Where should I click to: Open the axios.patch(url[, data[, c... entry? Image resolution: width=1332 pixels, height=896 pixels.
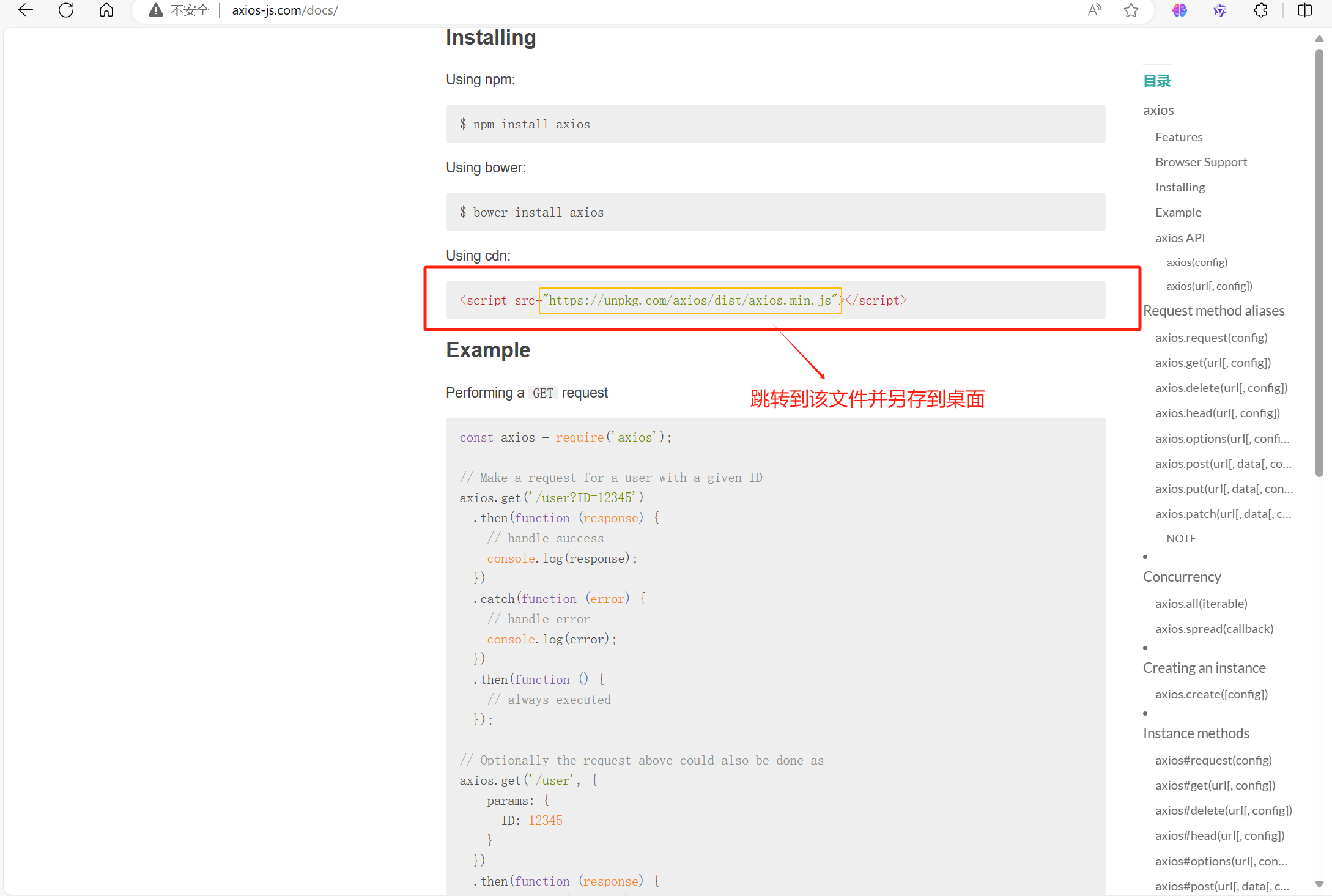[1223, 514]
